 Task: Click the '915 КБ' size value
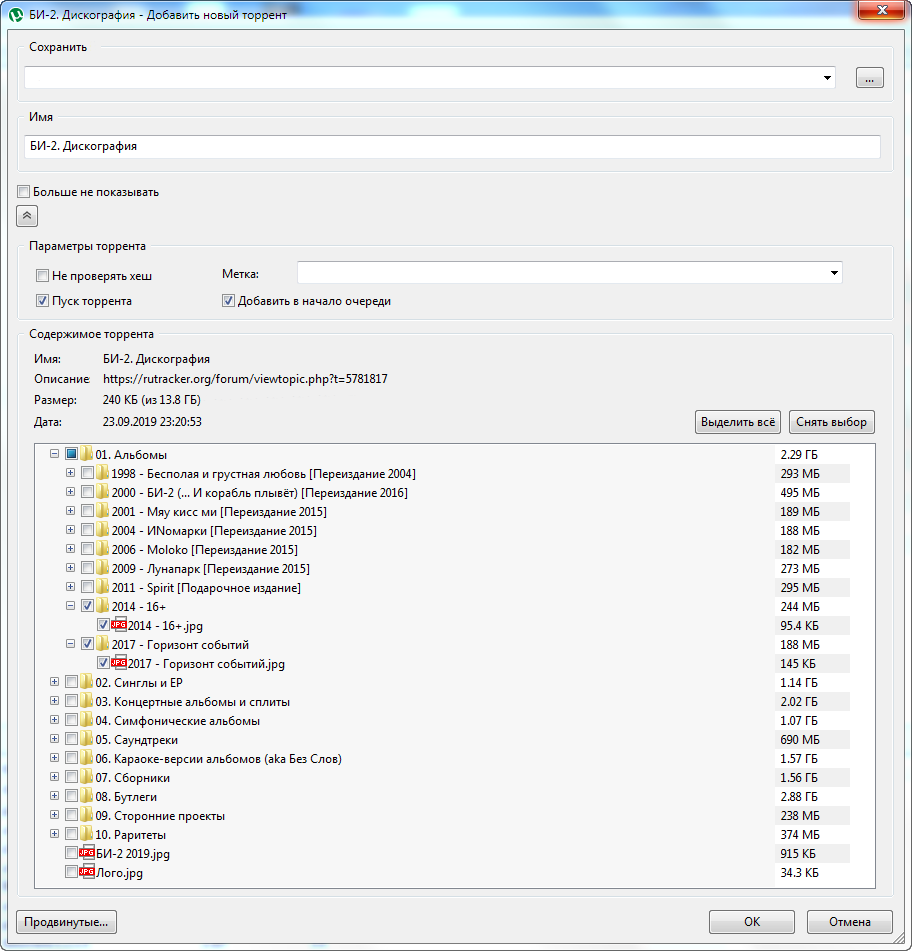798,853
